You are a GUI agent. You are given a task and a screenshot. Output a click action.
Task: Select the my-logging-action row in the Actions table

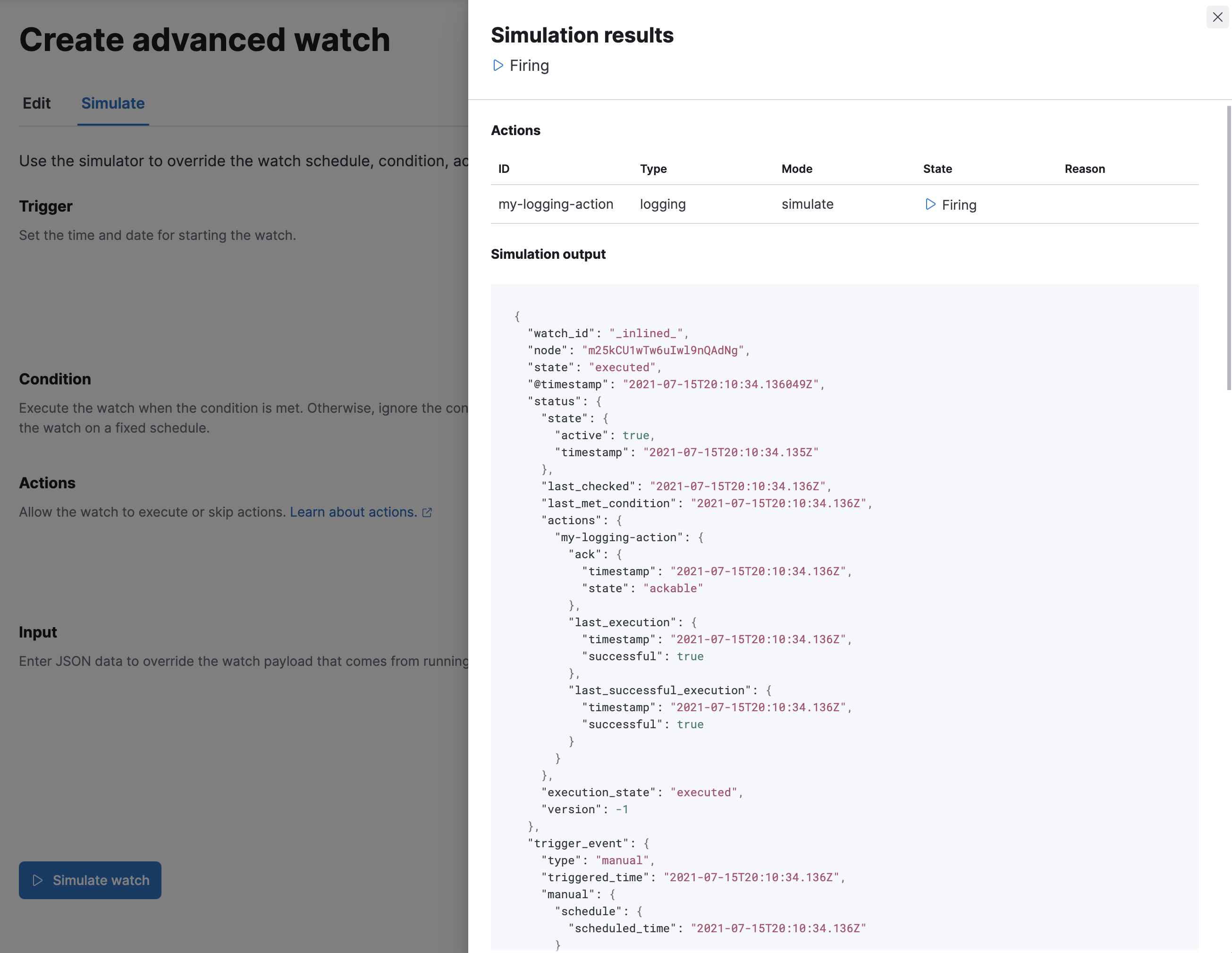click(x=556, y=204)
